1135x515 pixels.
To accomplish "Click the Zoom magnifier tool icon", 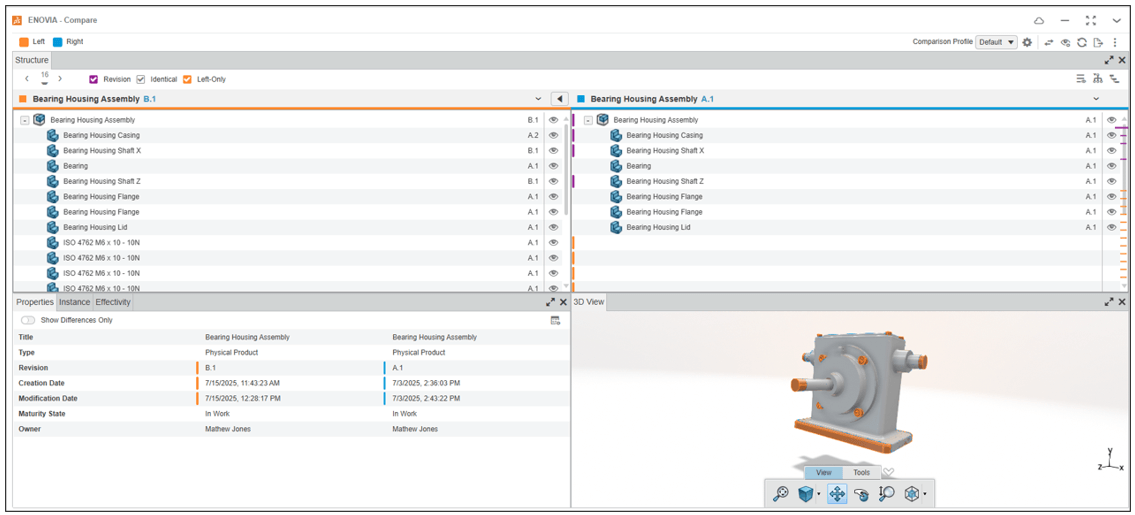I will point(886,493).
